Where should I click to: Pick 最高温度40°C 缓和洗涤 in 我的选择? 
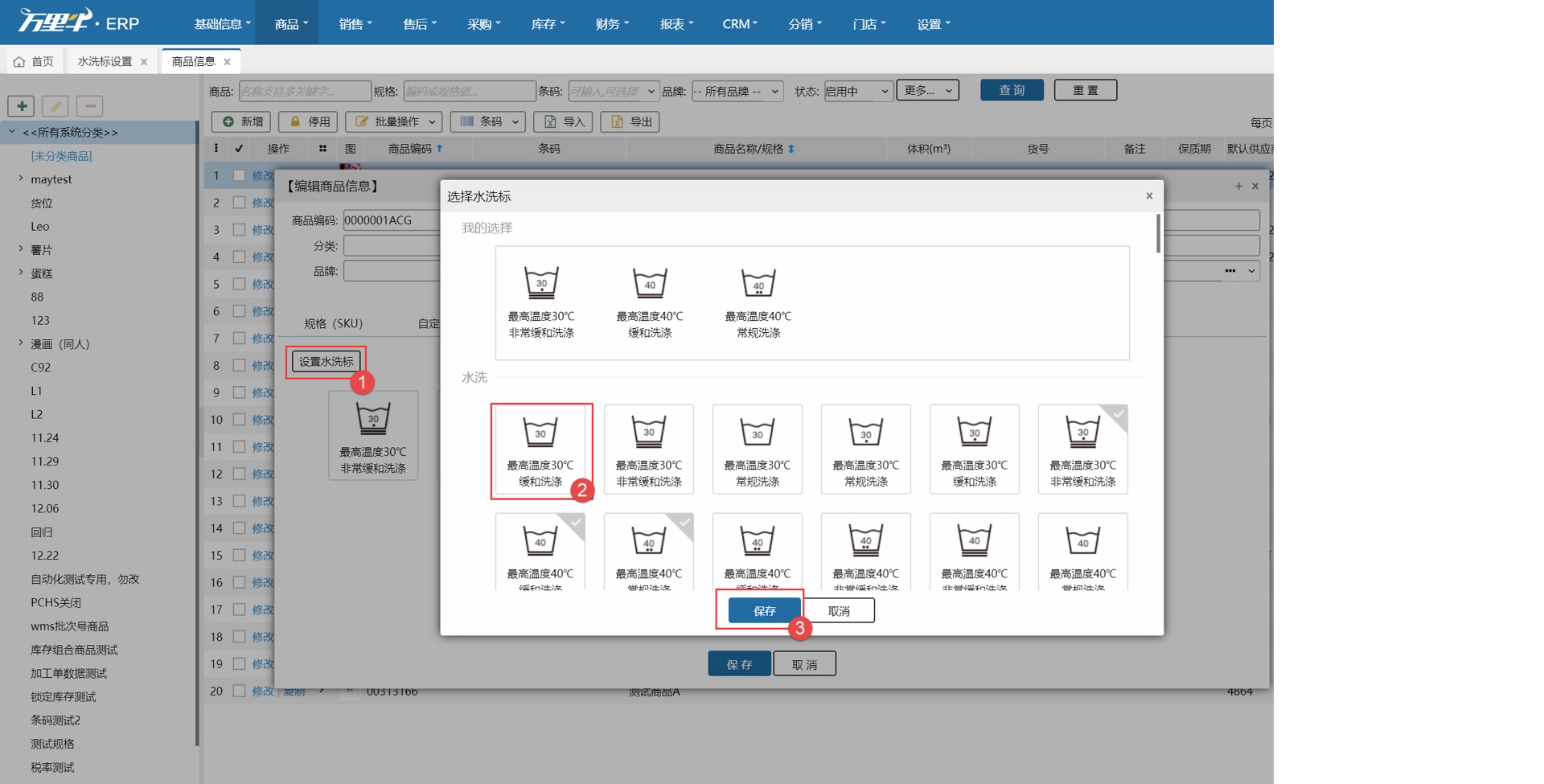(650, 303)
